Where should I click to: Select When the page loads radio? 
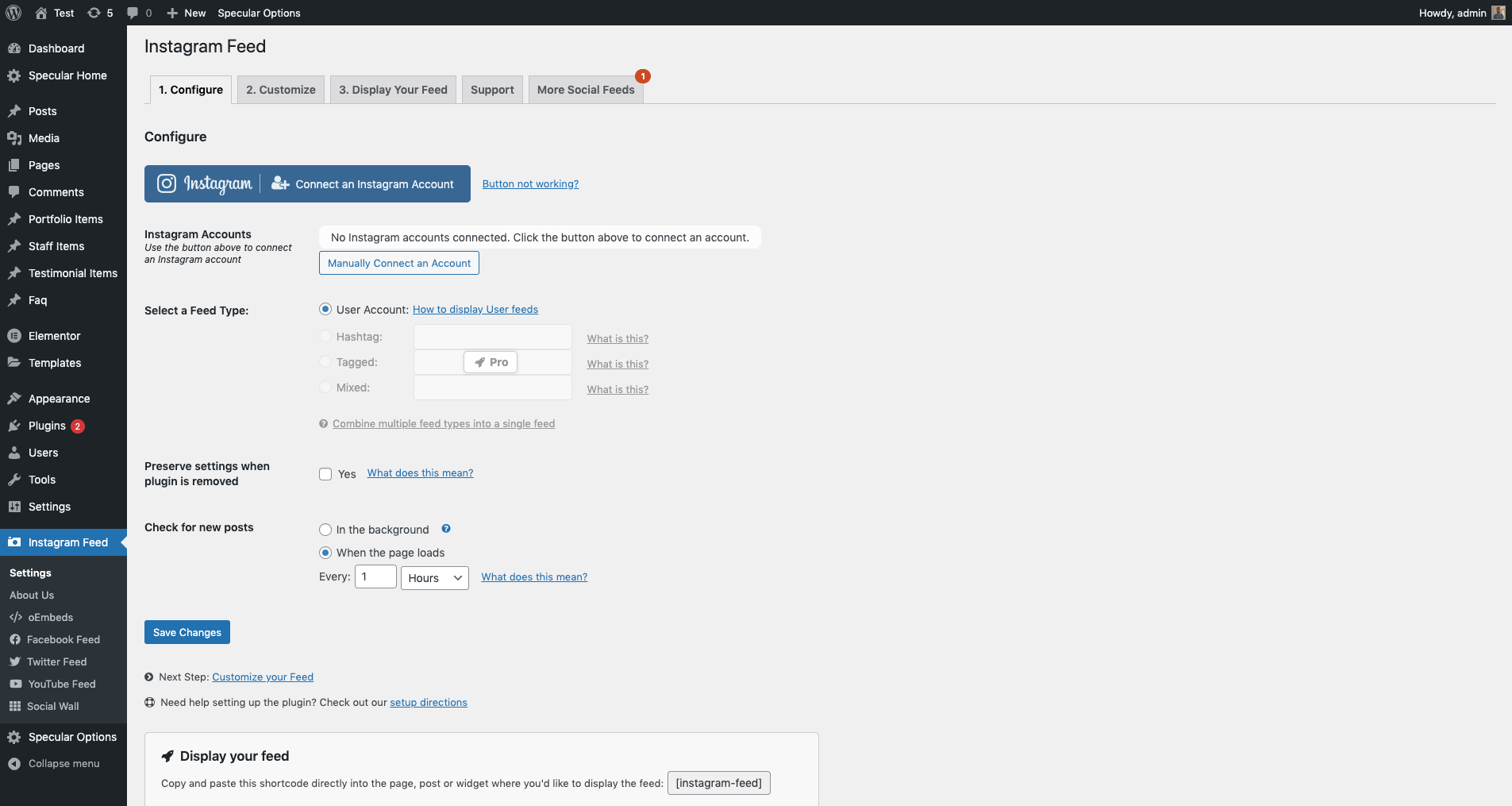(x=325, y=553)
